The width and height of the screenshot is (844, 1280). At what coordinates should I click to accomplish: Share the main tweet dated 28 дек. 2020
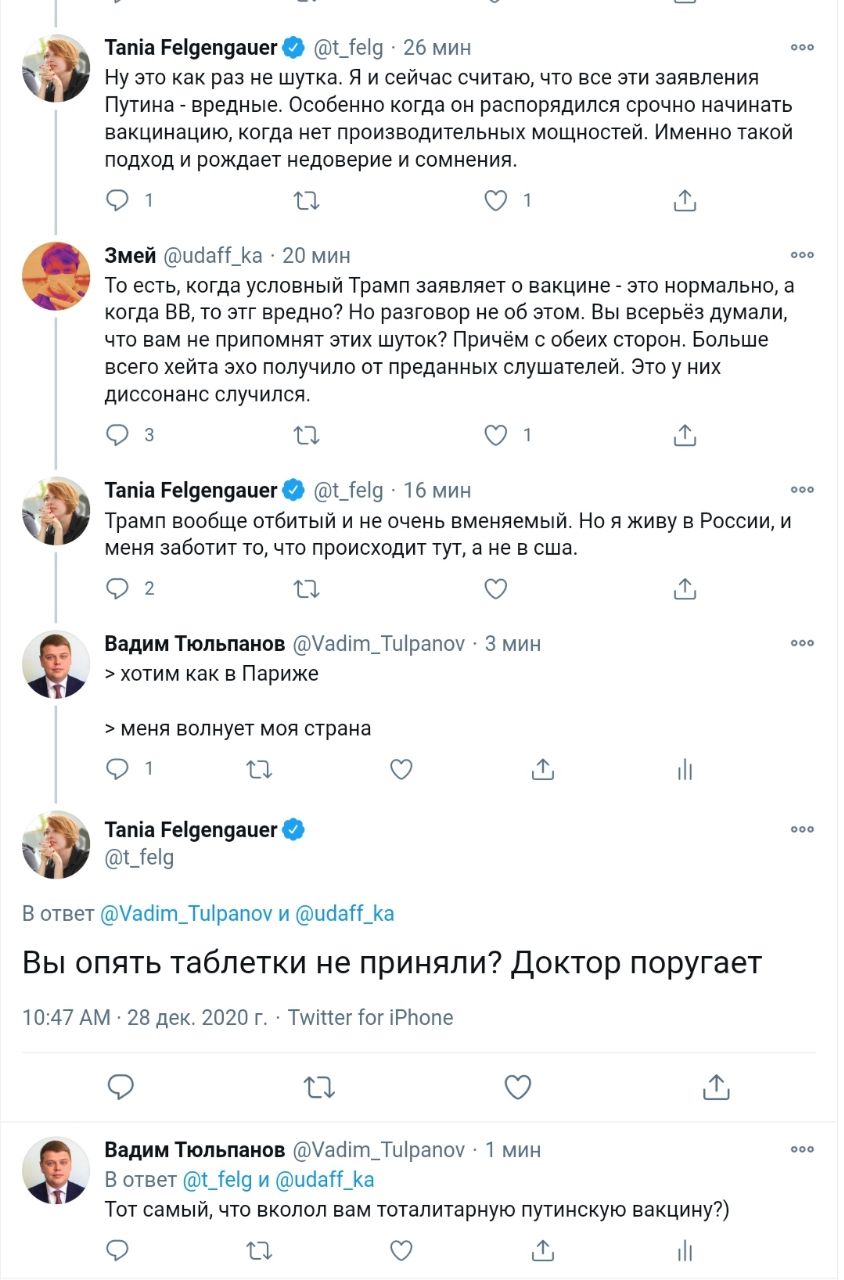715,1087
